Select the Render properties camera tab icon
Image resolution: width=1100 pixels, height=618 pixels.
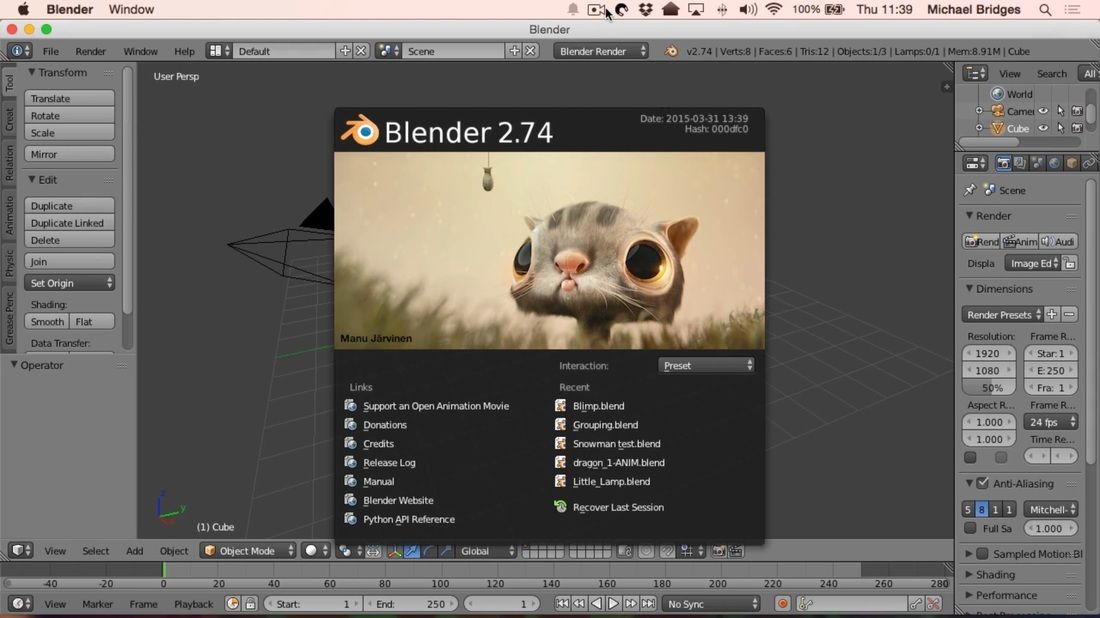coord(1004,161)
